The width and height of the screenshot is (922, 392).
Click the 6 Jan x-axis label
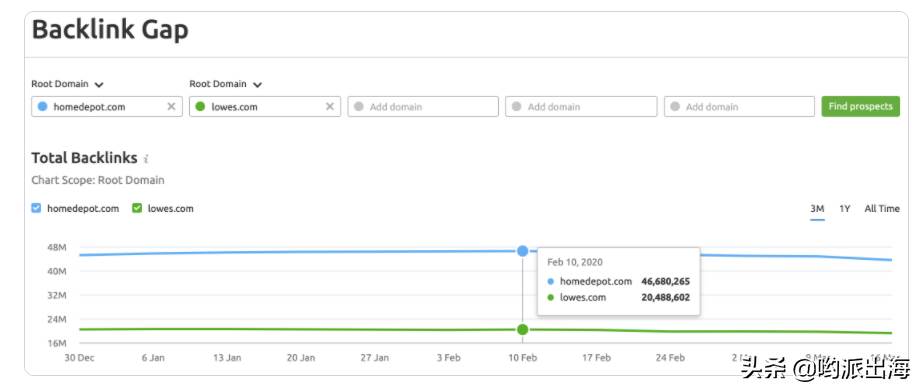coord(153,357)
